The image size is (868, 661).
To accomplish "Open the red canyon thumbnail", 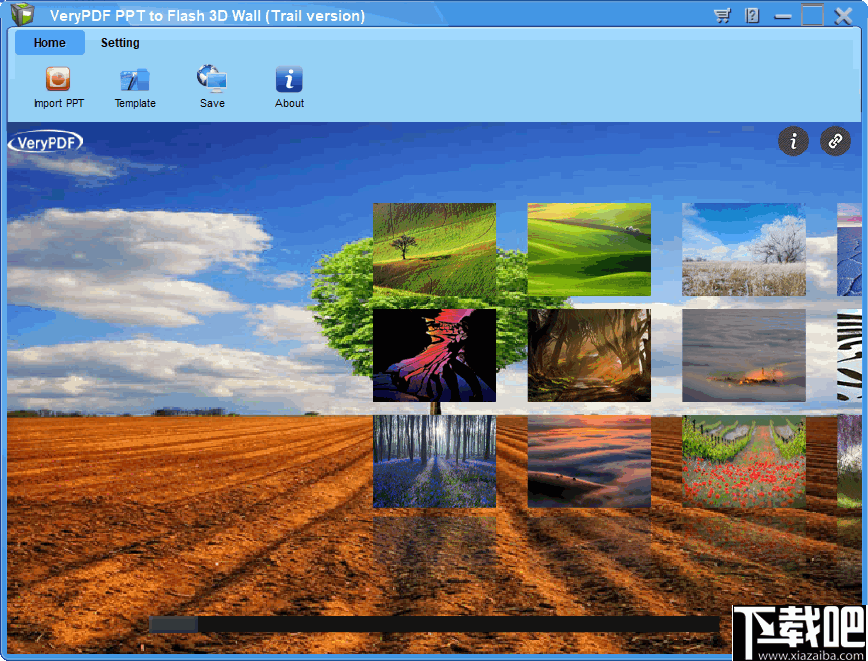I will click(434, 355).
